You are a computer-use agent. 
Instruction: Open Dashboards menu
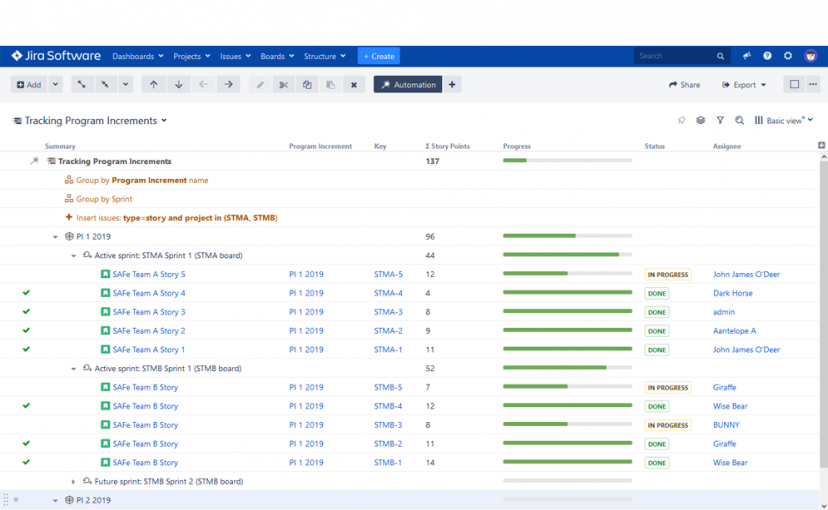[138, 56]
